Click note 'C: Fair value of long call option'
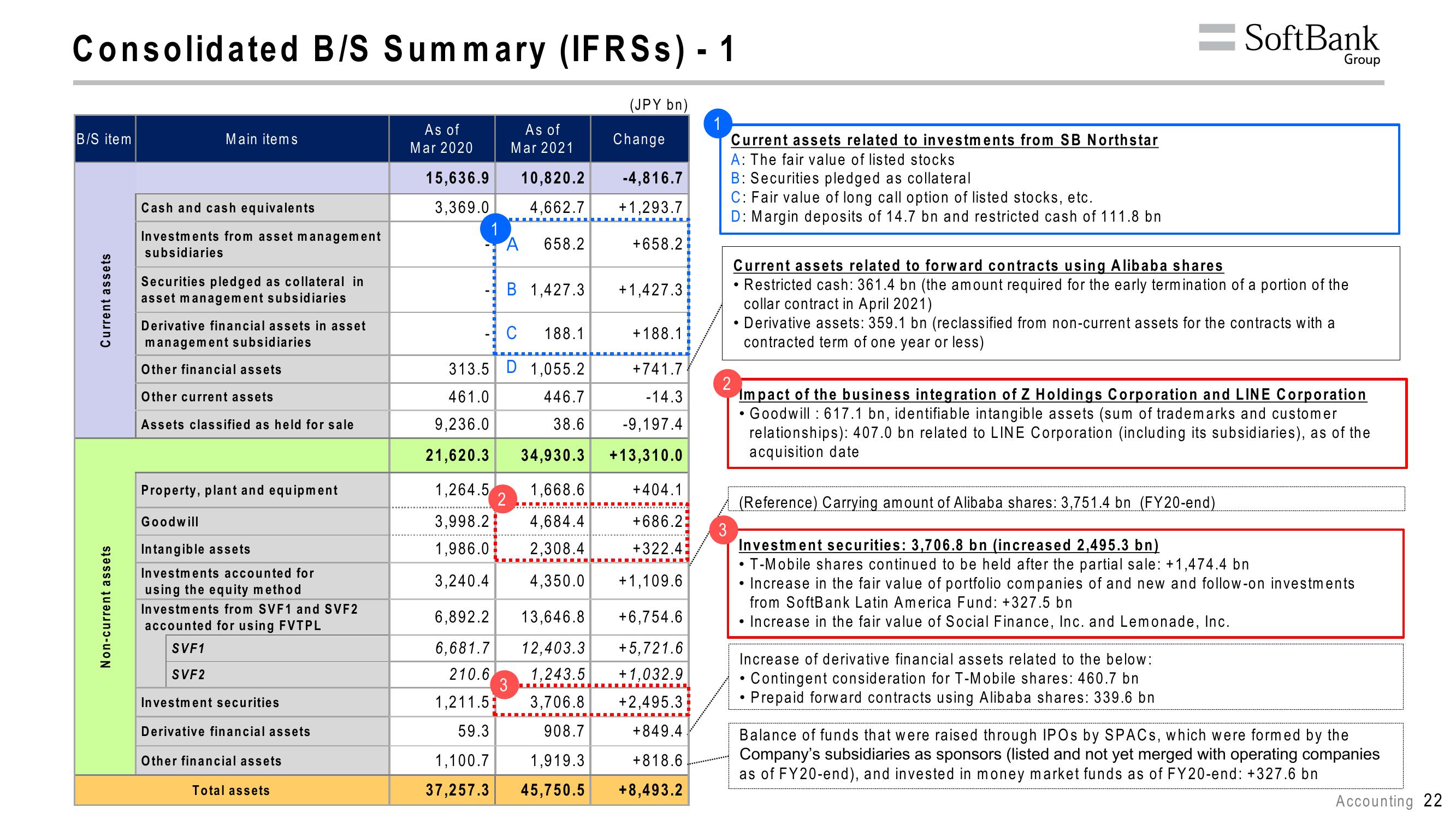The width and height of the screenshot is (1456, 819). point(912,197)
